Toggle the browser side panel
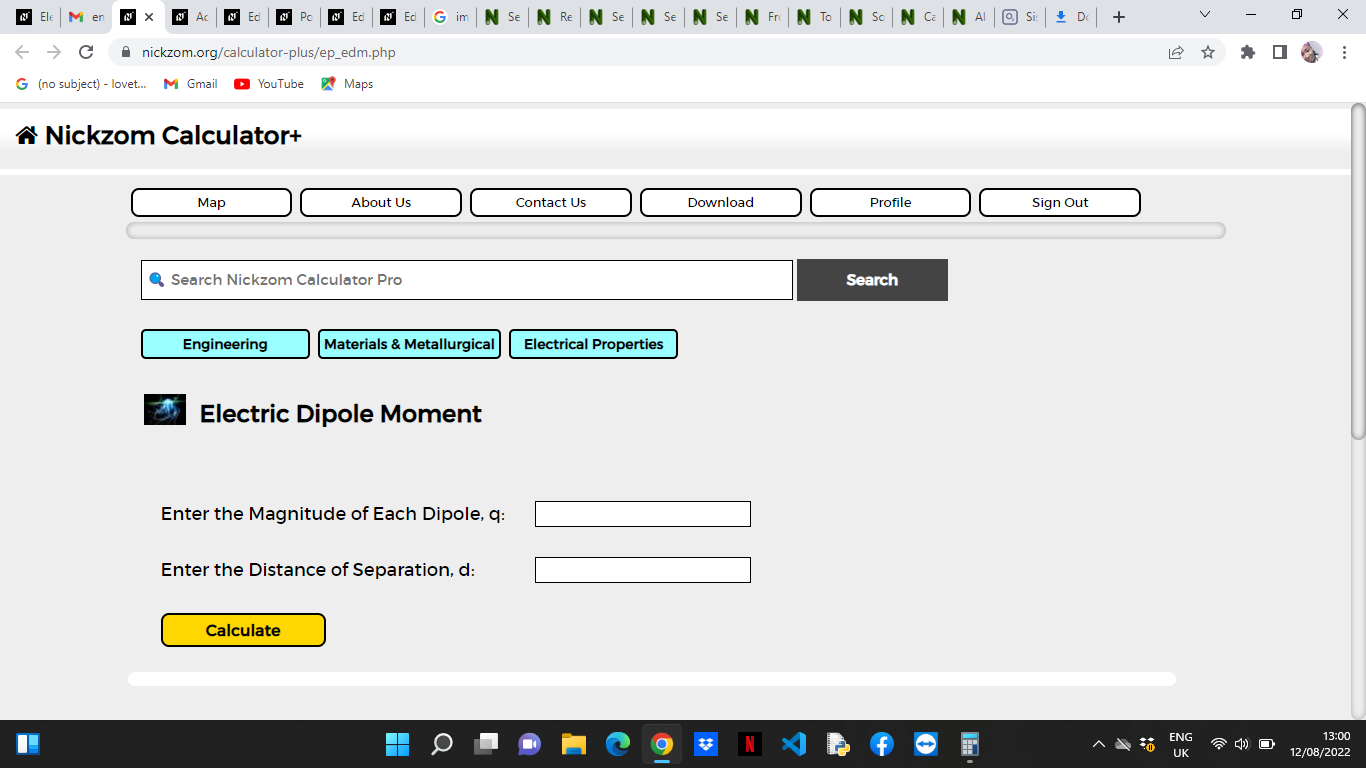This screenshot has height=768, width=1366. pos(1279,52)
